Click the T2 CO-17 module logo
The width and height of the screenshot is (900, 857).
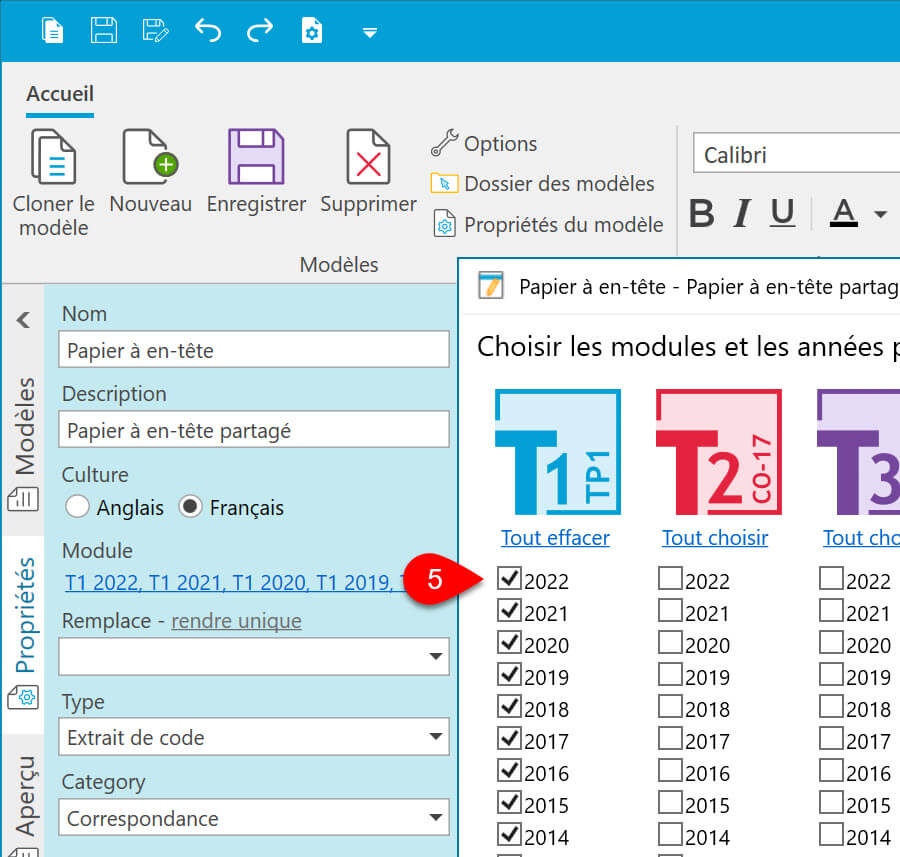(x=719, y=452)
